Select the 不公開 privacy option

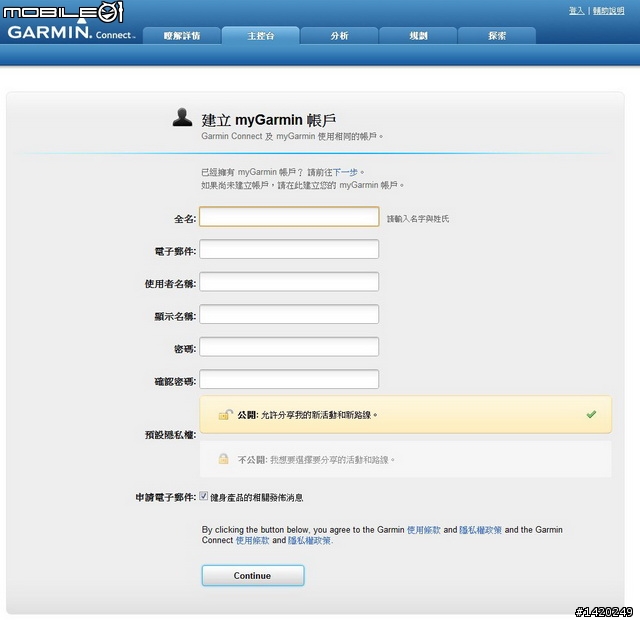click(x=405, y=459)
